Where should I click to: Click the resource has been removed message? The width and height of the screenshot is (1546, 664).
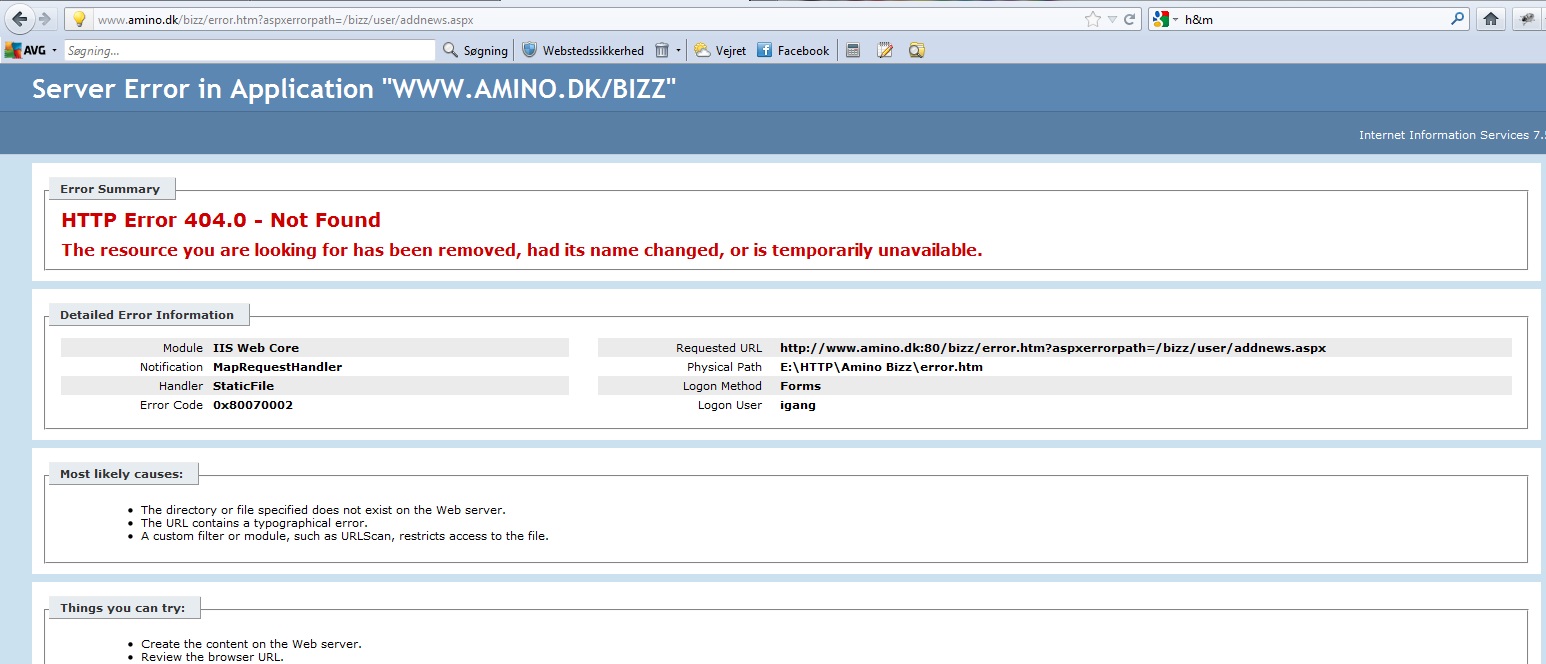522,250
